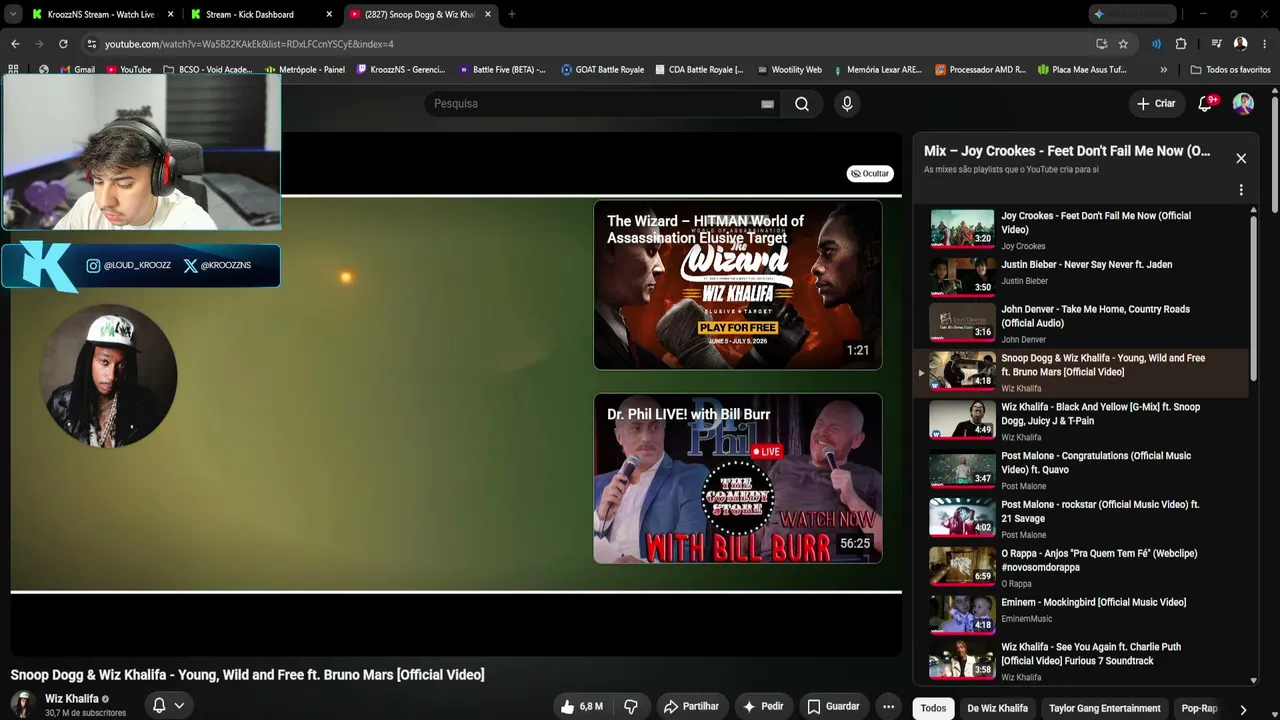Open the YouTube bookmark

(x=128, y=70)
